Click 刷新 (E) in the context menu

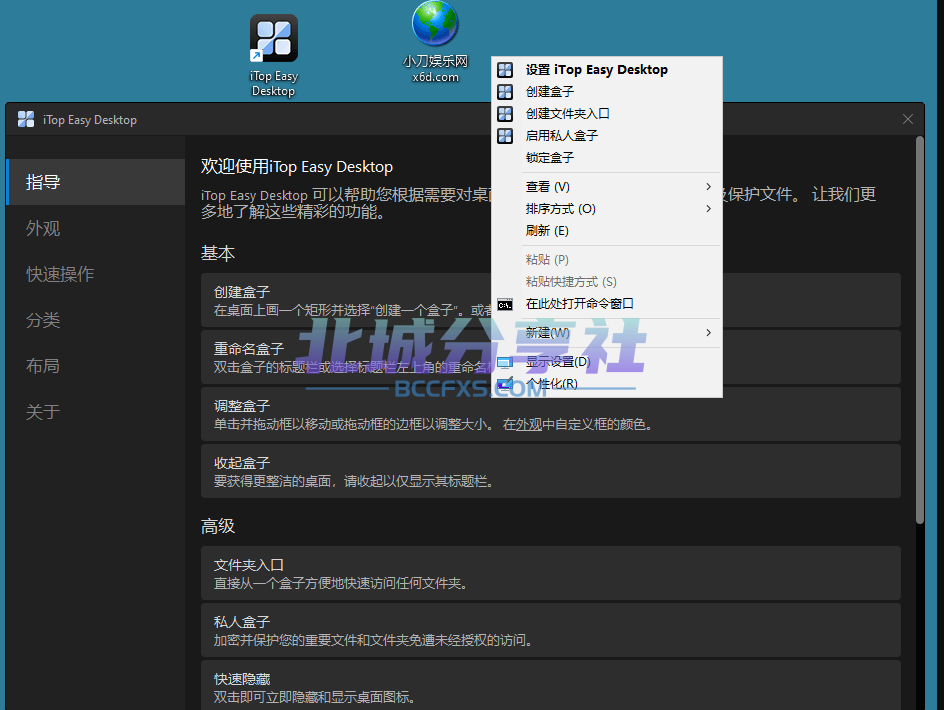(x=607, y=231)
